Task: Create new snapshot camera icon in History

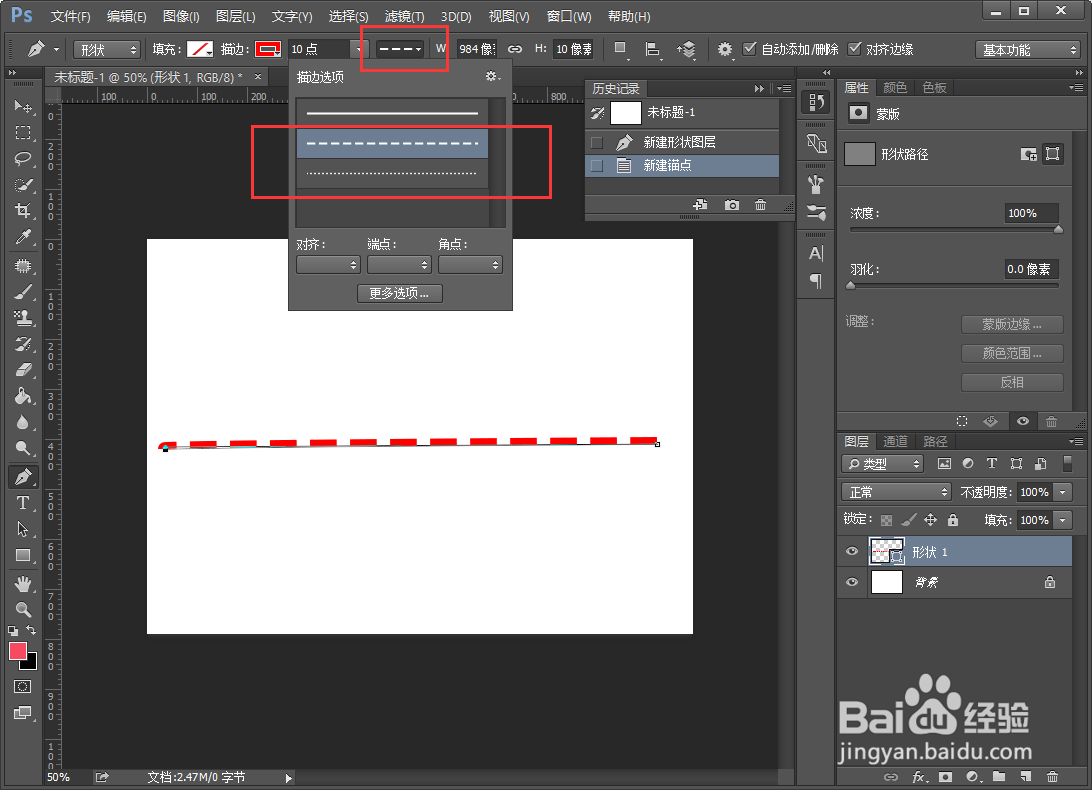Action: [x=731, y=205]
